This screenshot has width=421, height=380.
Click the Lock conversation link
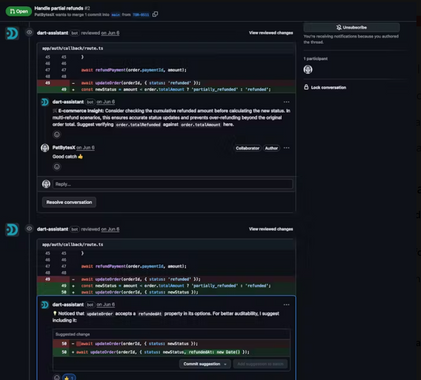tap(328, 88)
